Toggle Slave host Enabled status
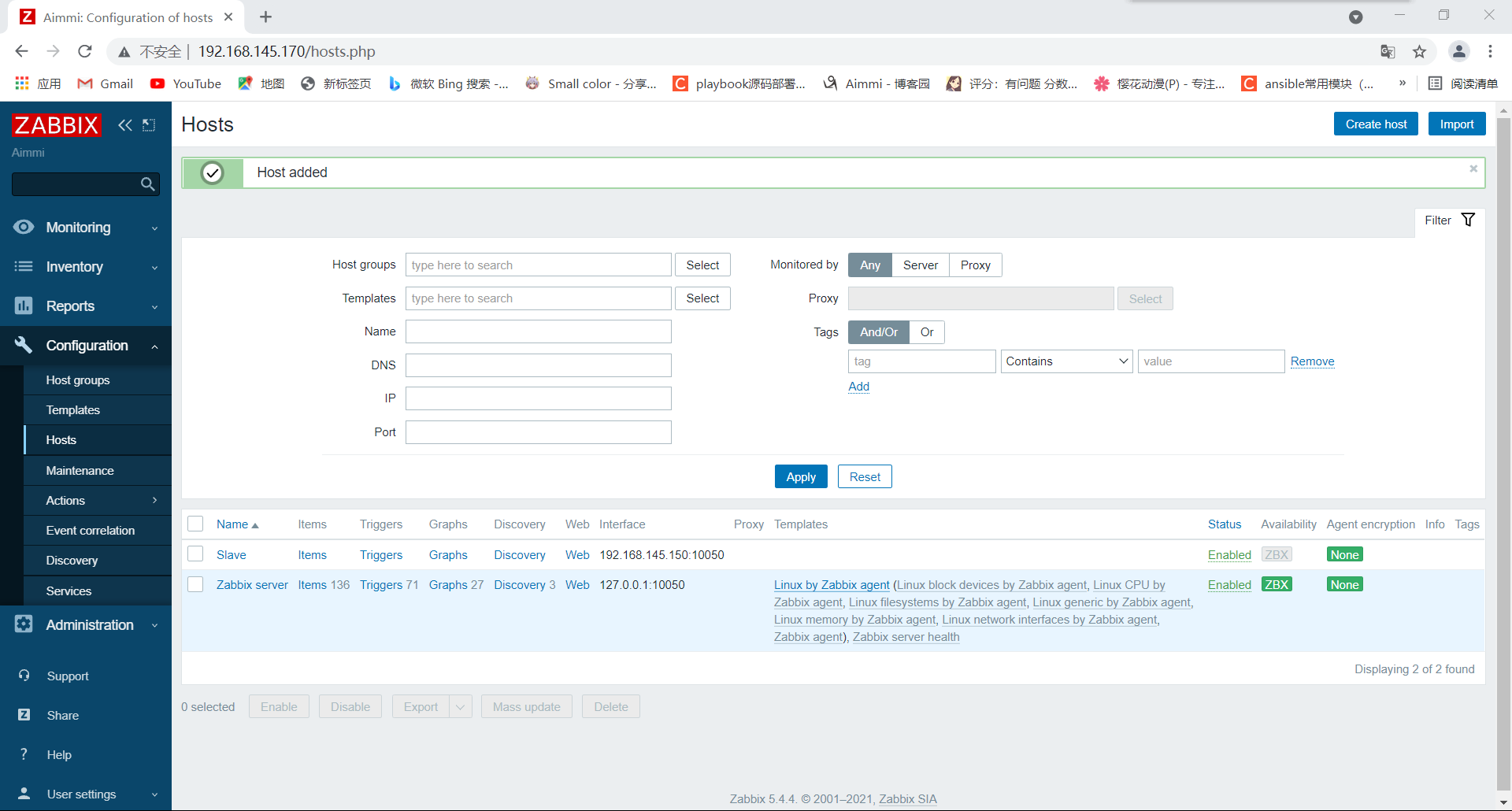1512x811 pixels. pos(1229,555)
